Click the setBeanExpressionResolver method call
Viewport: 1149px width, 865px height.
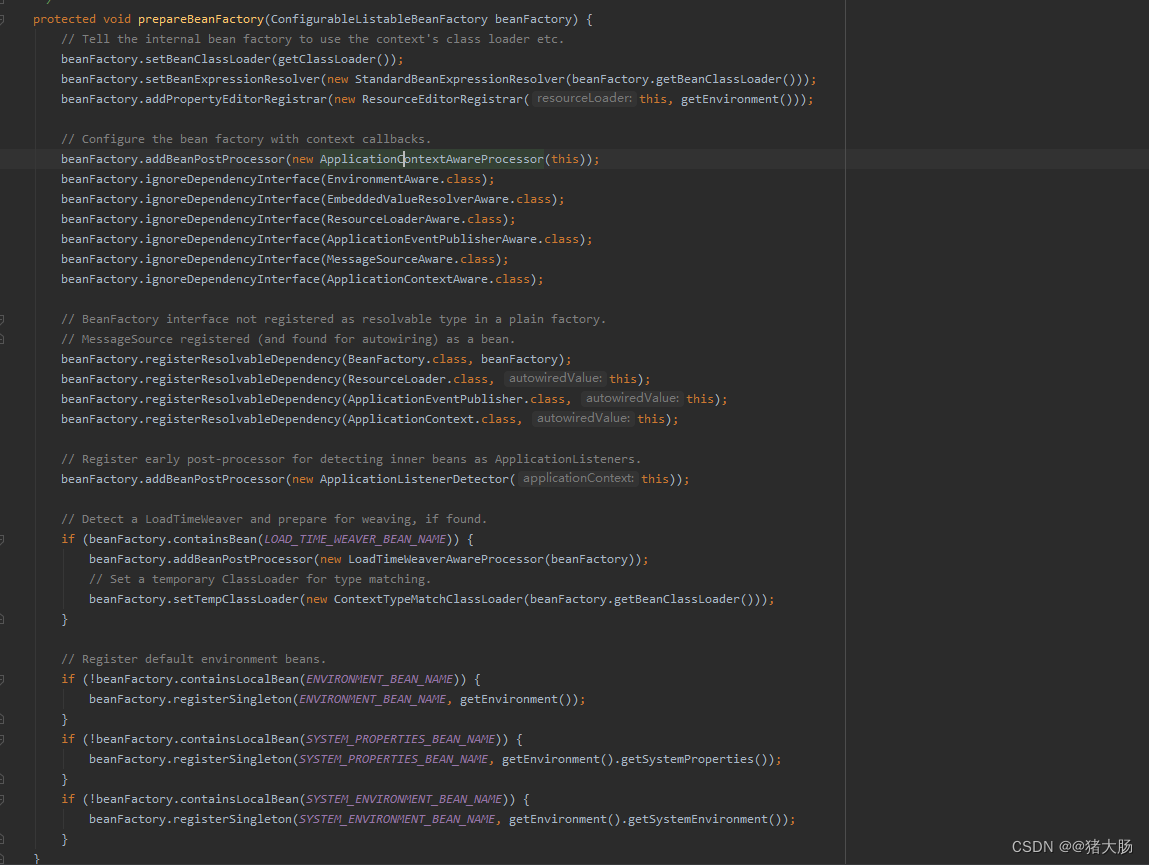click(x=232, y=79)
